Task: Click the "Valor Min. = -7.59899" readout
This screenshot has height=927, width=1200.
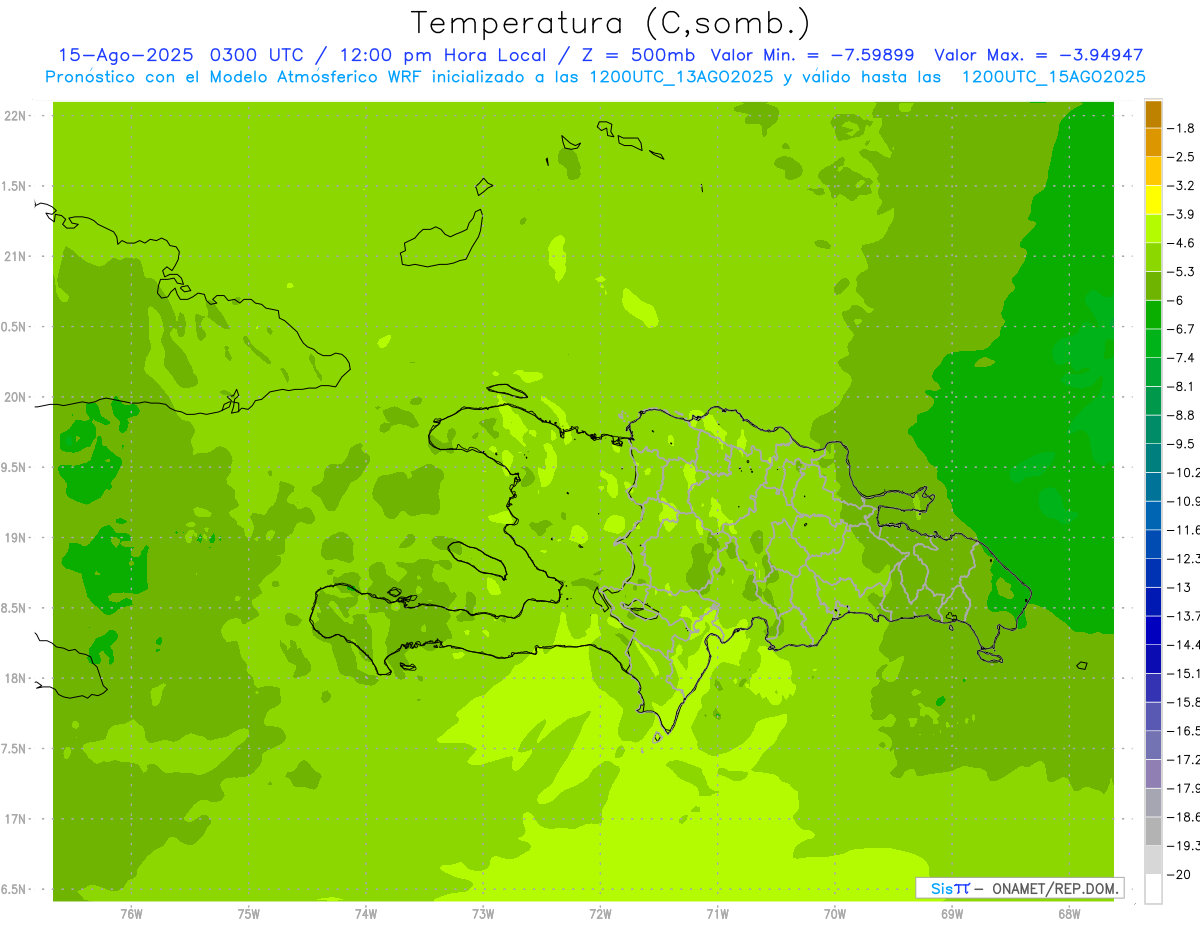Action: 812,55
